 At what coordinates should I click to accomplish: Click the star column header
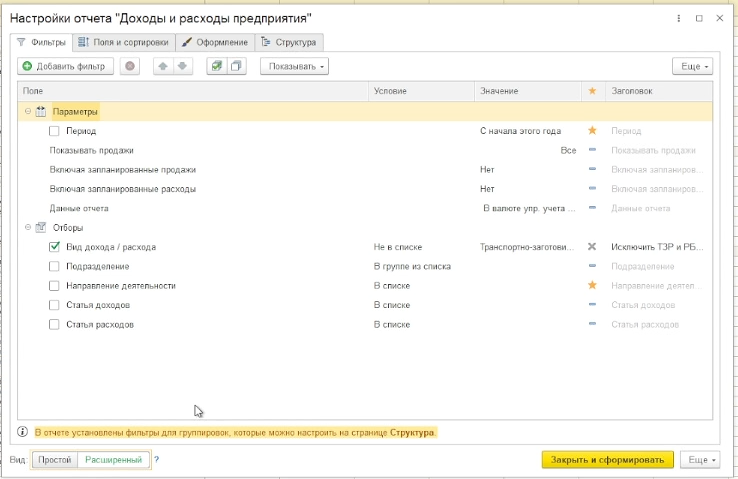(x=593, y=91)
